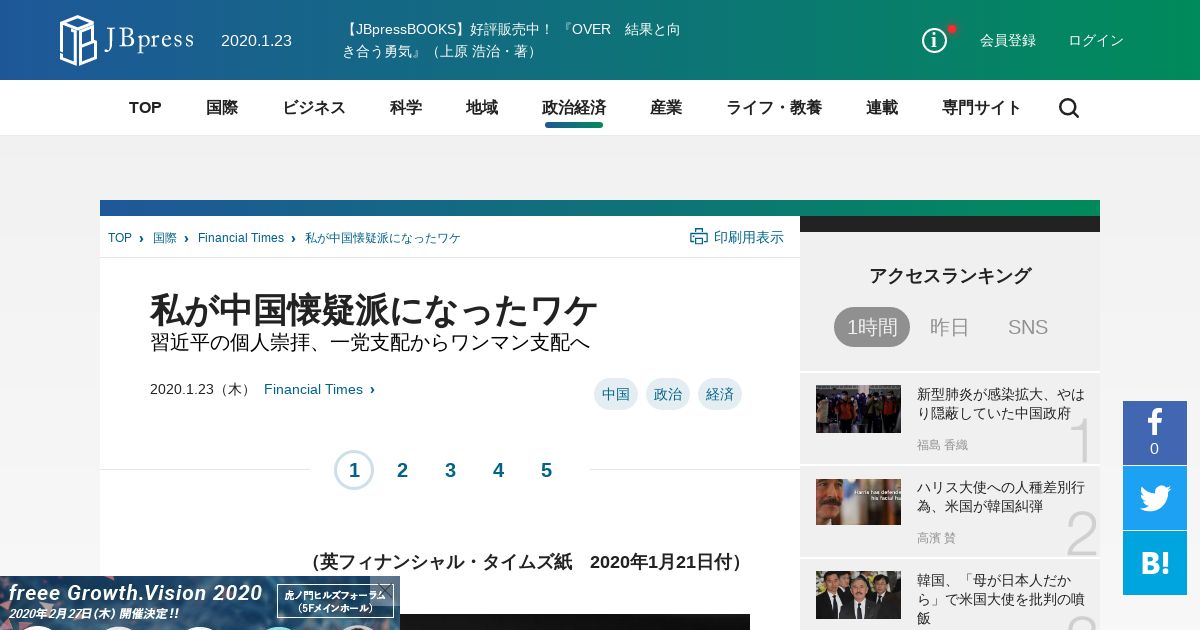
Task: Switch ranking to SNS tab
Action: point(1027,327)
